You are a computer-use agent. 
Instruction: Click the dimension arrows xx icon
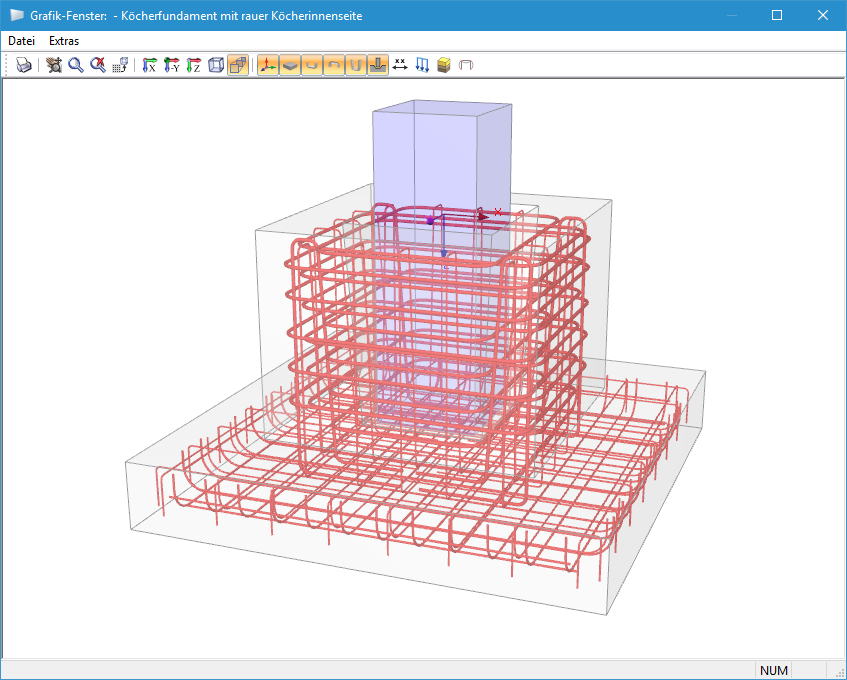400,65
